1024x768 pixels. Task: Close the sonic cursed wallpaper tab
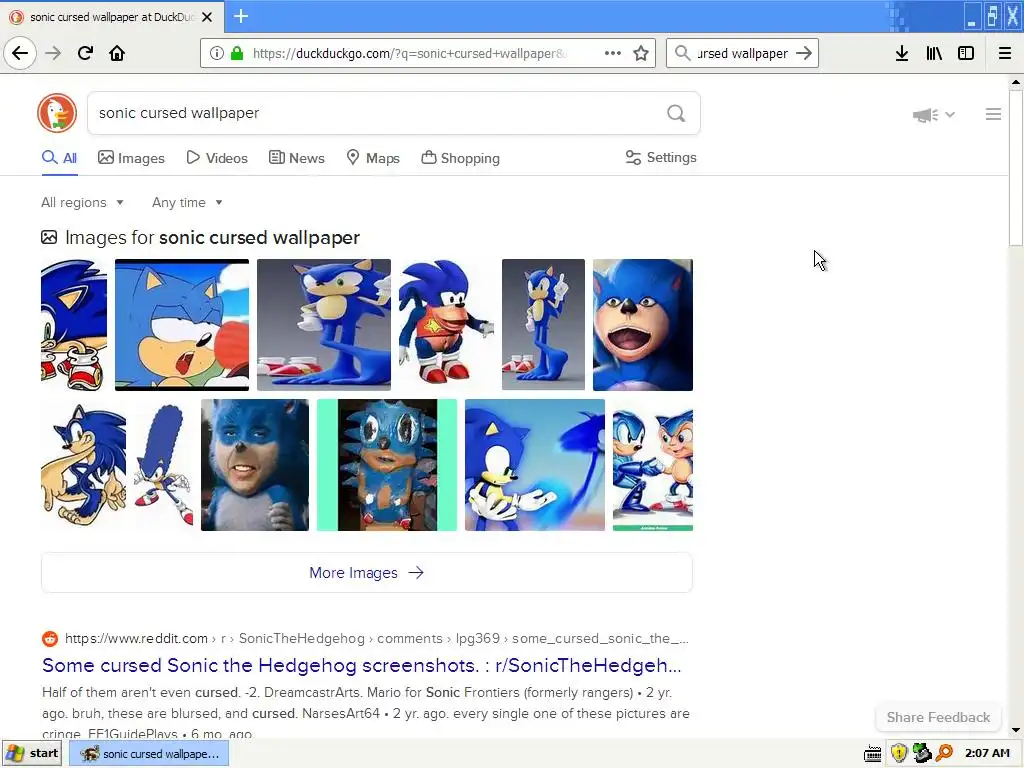point(207,17)
